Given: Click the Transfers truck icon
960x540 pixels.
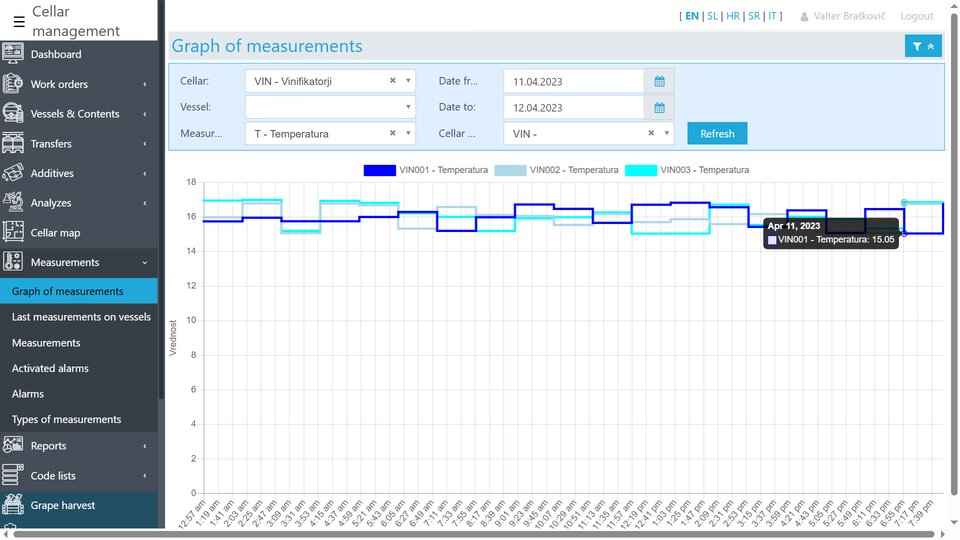Looking at the screenshot, I should tap(14, 143).
